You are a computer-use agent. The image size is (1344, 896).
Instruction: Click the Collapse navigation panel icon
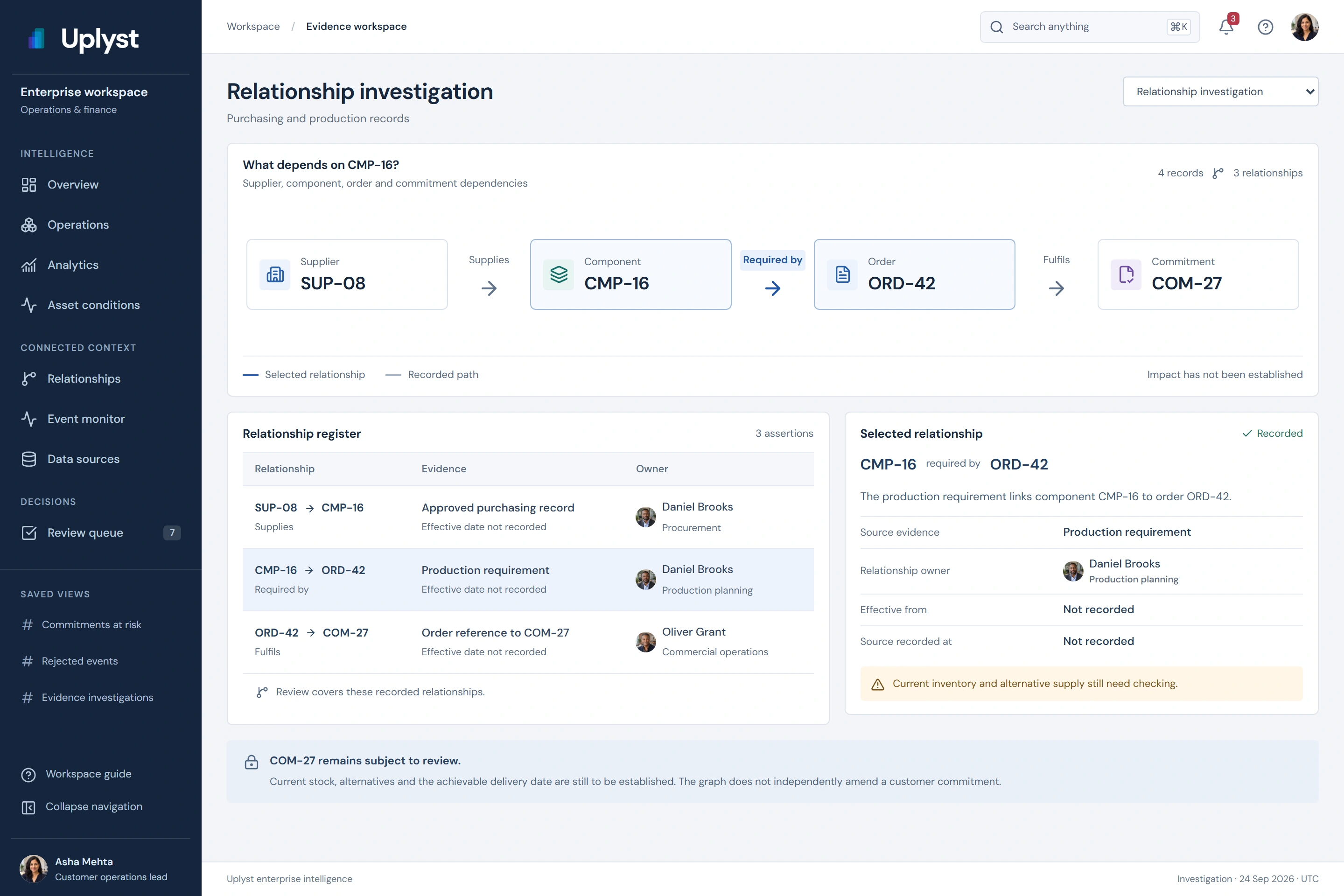tap(28, 807)
